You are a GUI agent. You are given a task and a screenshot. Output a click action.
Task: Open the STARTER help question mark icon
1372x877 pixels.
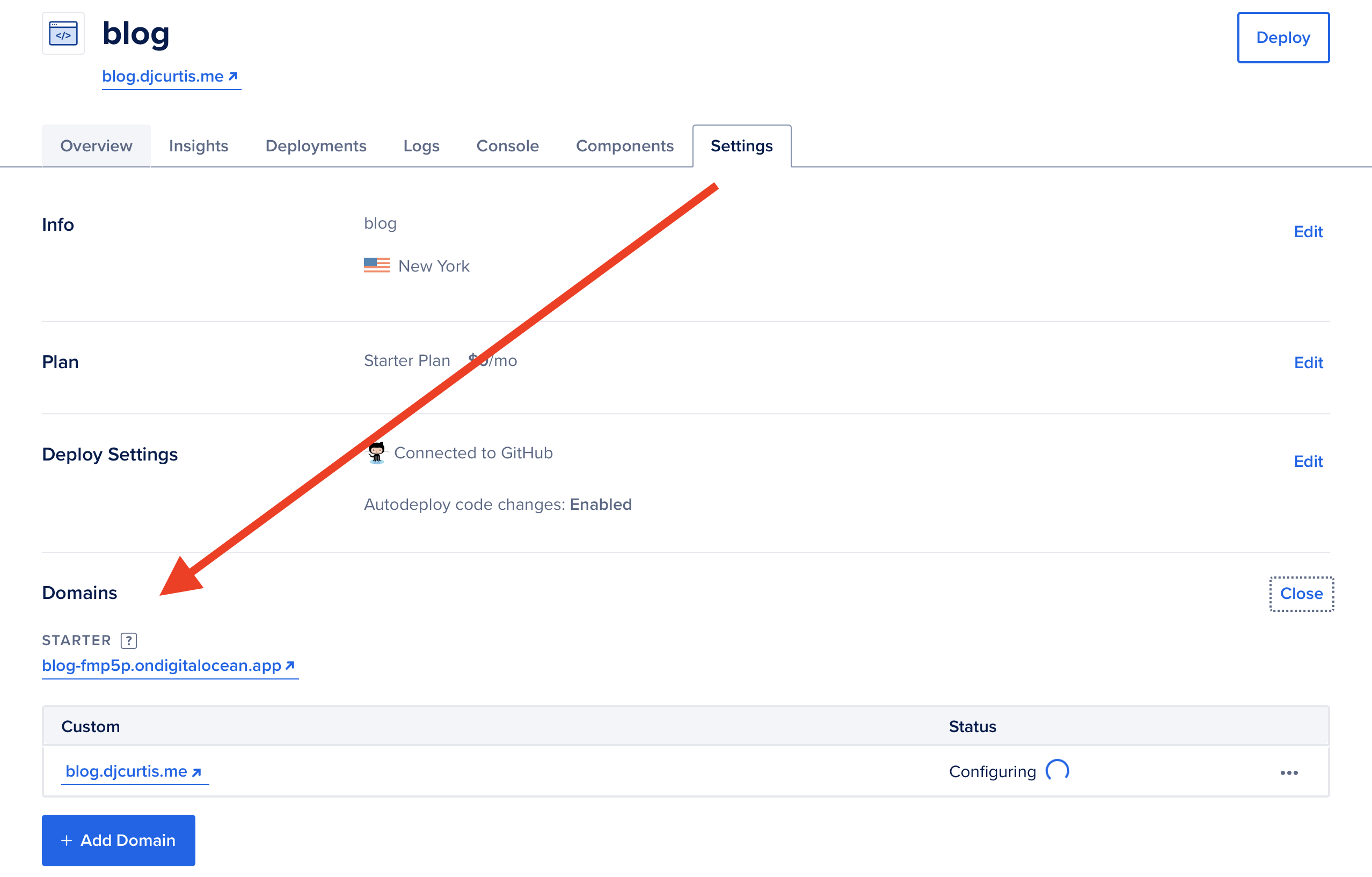click(129, 640)
